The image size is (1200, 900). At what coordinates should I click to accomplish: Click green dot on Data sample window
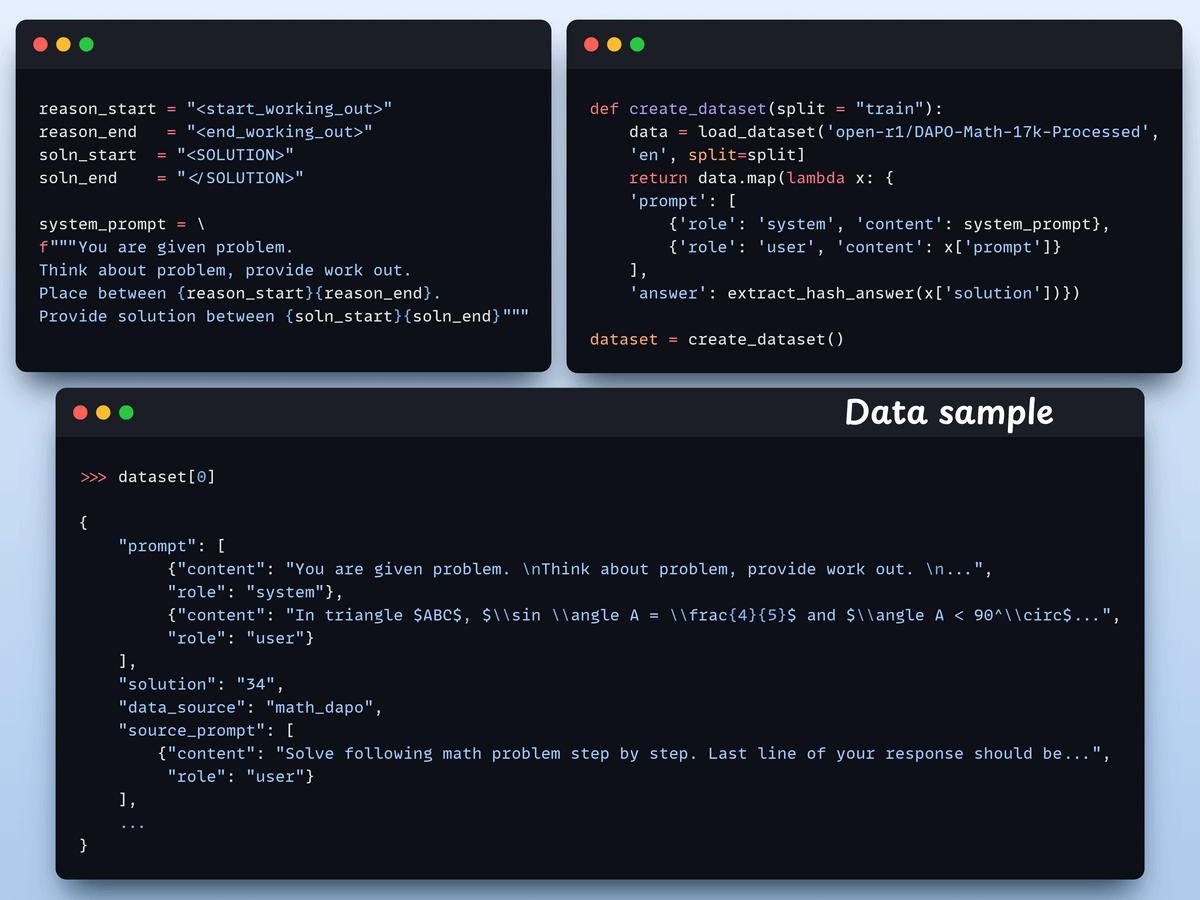click(126, 412)
